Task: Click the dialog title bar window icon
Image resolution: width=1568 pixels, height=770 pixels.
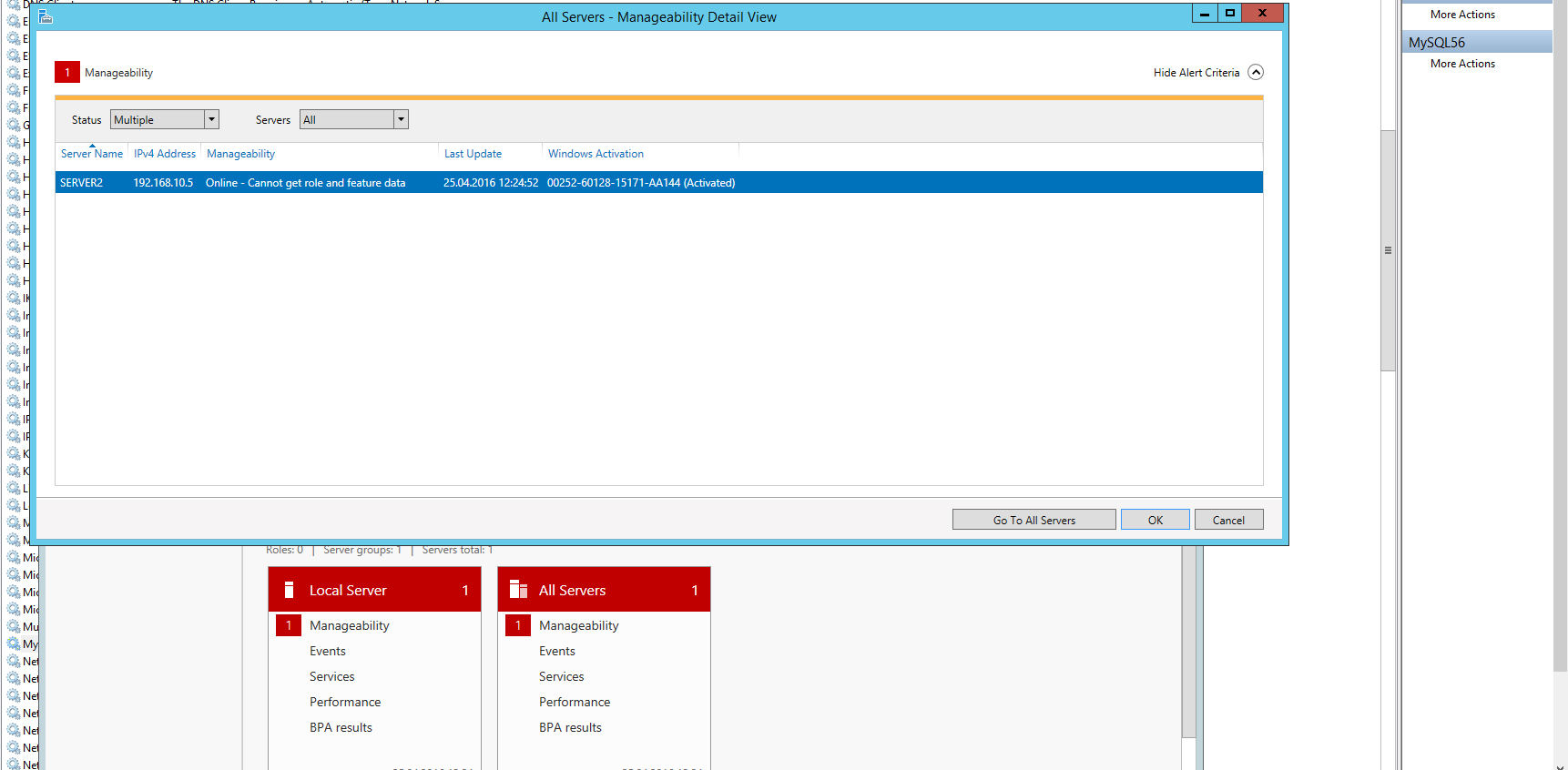Action: [46, 16]
